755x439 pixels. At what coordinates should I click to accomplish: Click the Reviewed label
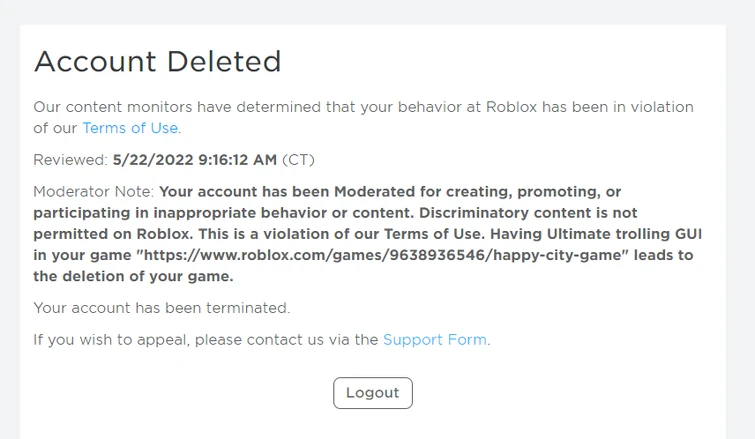pos(70,160)
